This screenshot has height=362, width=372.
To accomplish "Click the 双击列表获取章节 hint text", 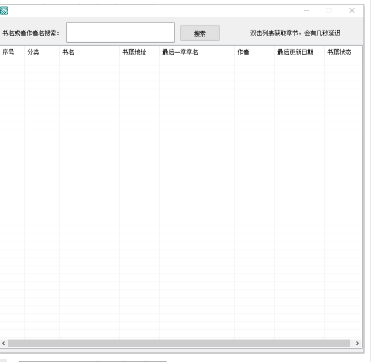I will pos(295,33).
